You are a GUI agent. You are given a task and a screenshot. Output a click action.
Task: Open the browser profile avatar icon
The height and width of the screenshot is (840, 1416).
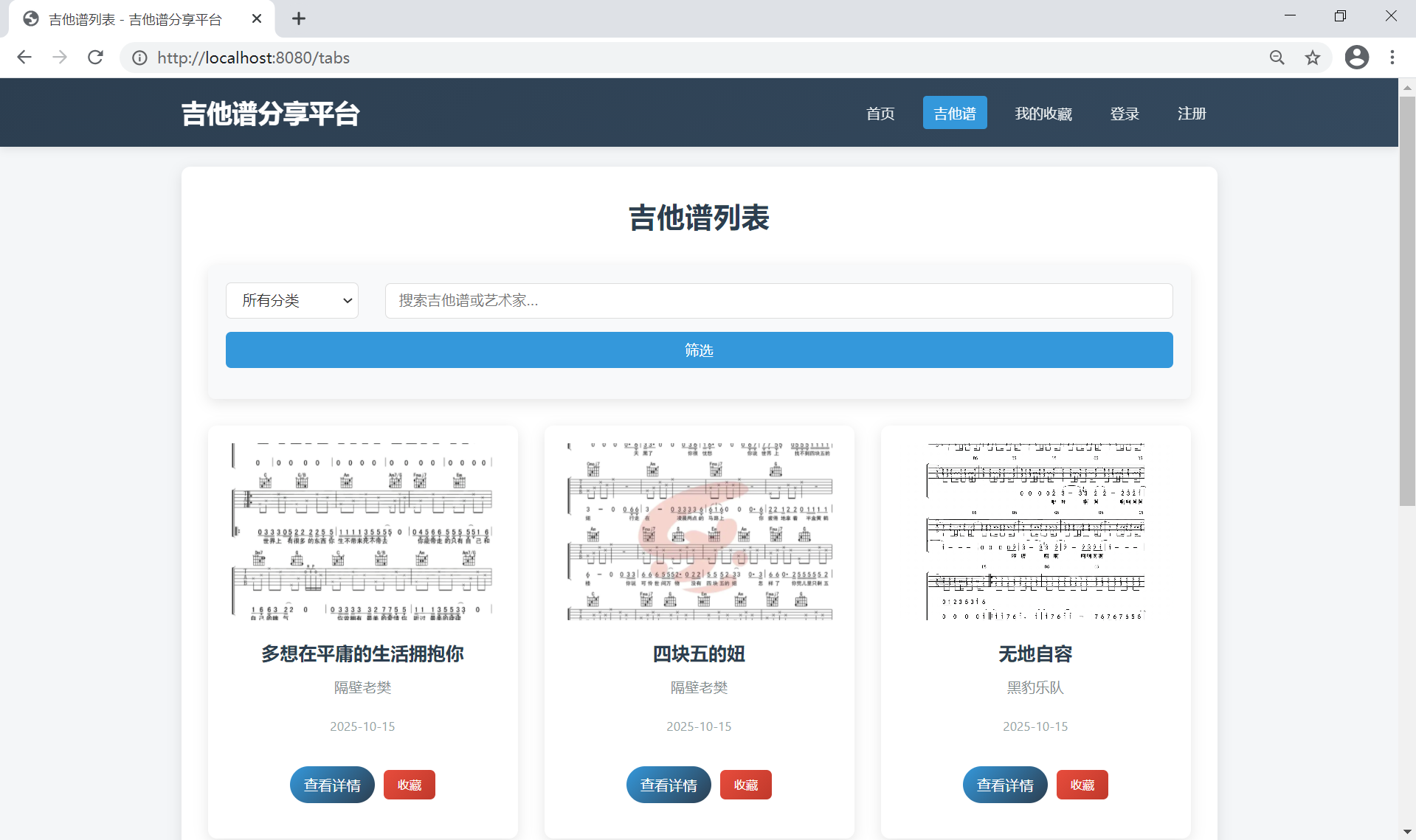point(1356,58)
